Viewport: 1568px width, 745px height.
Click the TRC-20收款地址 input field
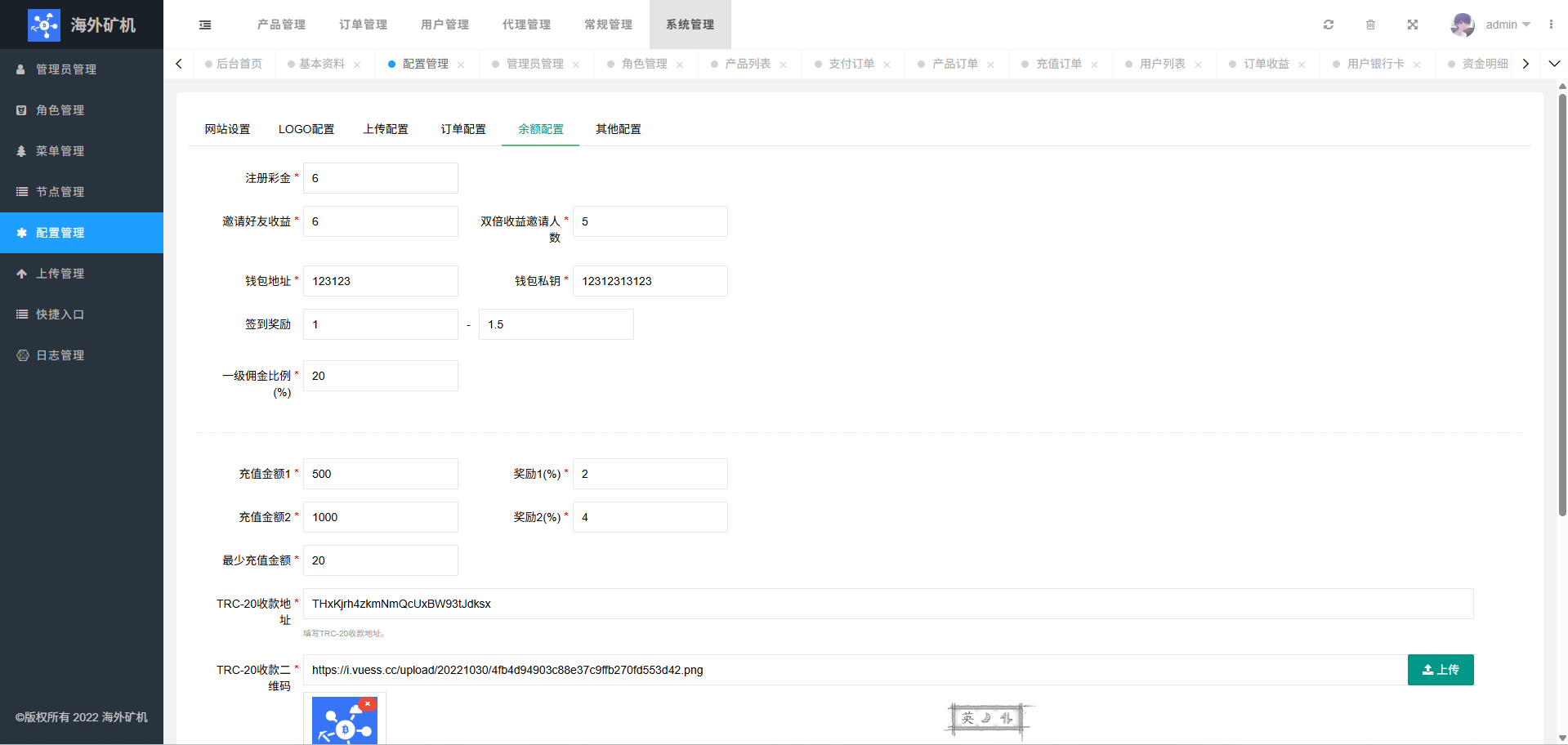(887, 604)
